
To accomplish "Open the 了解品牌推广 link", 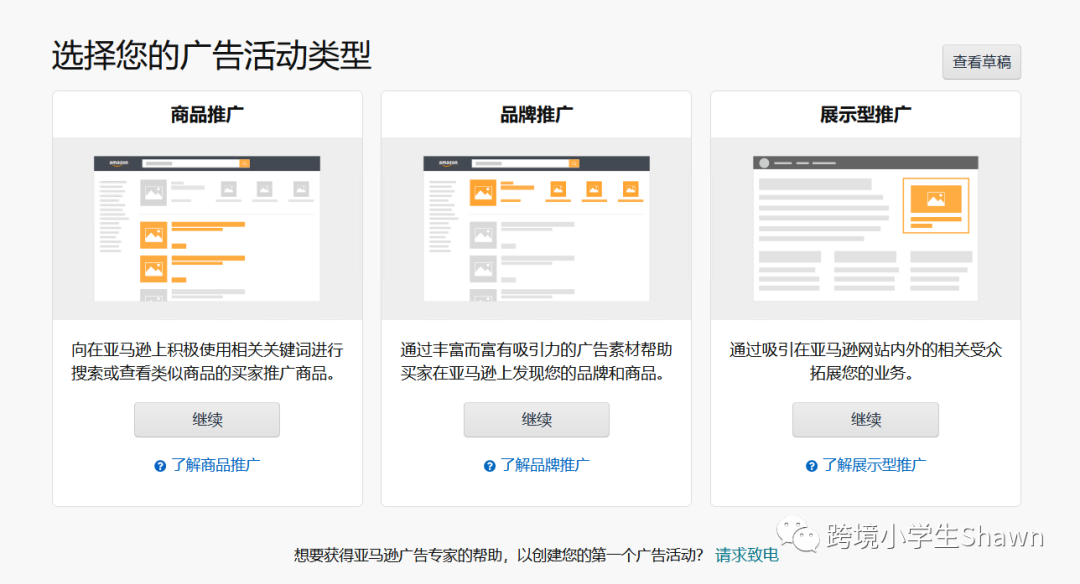I will (545, 465).
